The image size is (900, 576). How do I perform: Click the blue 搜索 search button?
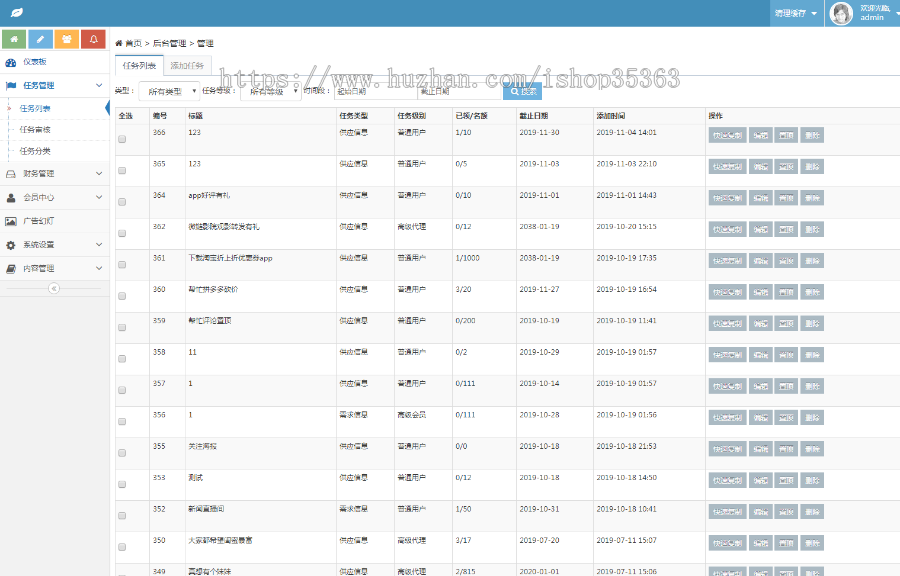pyautogui.click(x=522, y=91)
